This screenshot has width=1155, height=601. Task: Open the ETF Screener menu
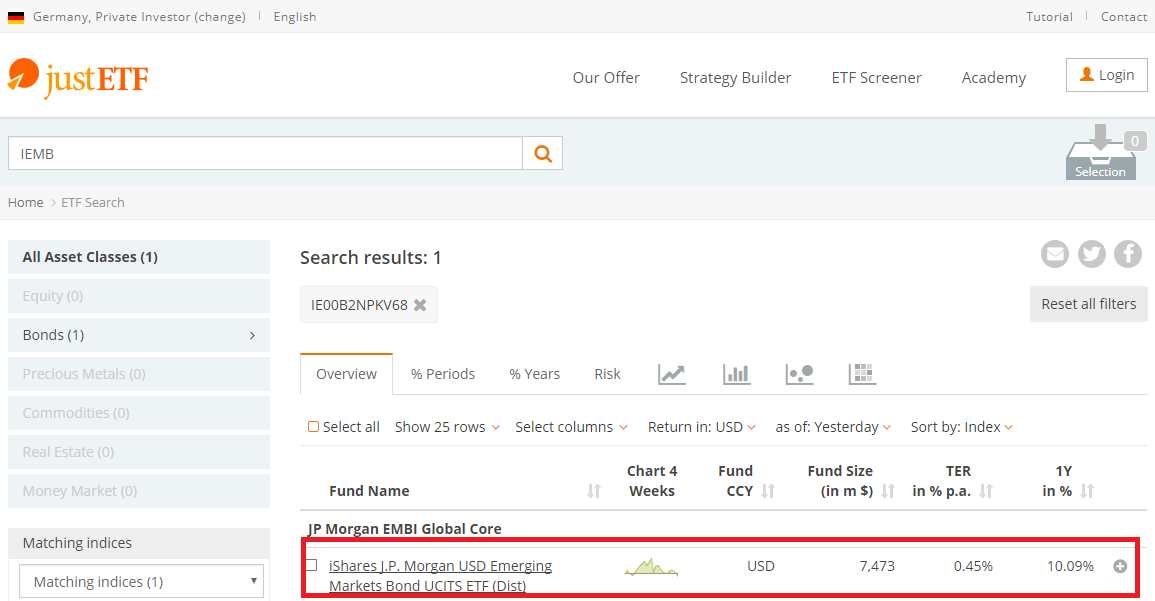tap(877, 77)
